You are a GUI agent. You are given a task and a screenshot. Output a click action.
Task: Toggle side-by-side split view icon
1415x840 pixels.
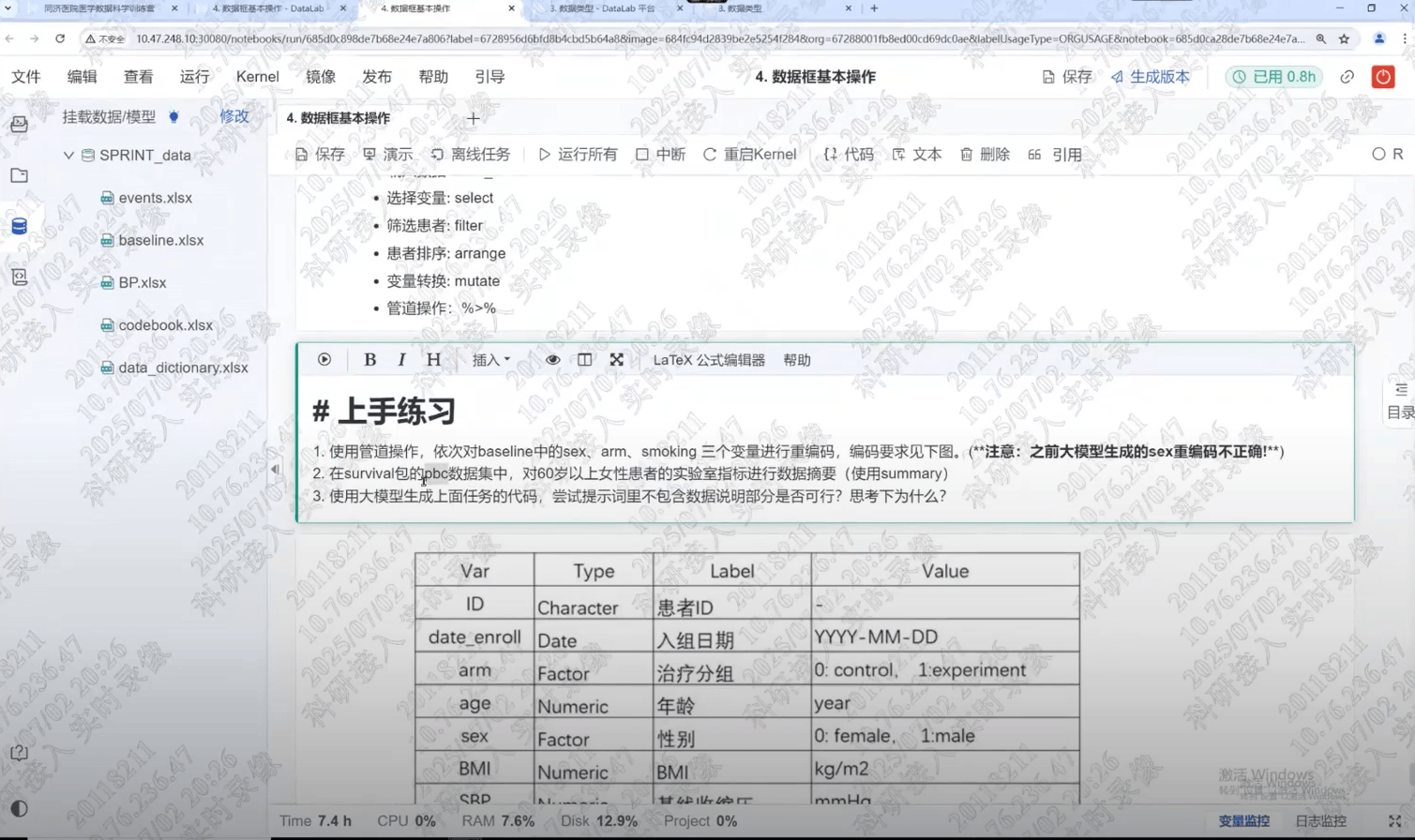click(584, 360)
